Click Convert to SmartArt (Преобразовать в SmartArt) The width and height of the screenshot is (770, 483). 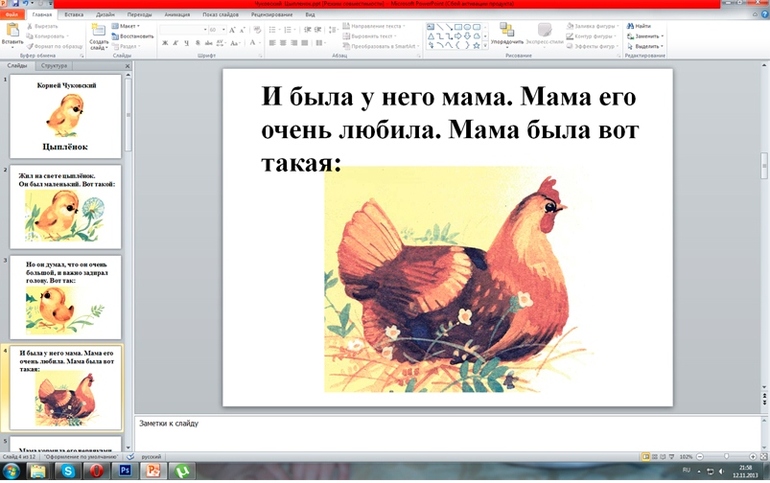(x=381, y=46)
